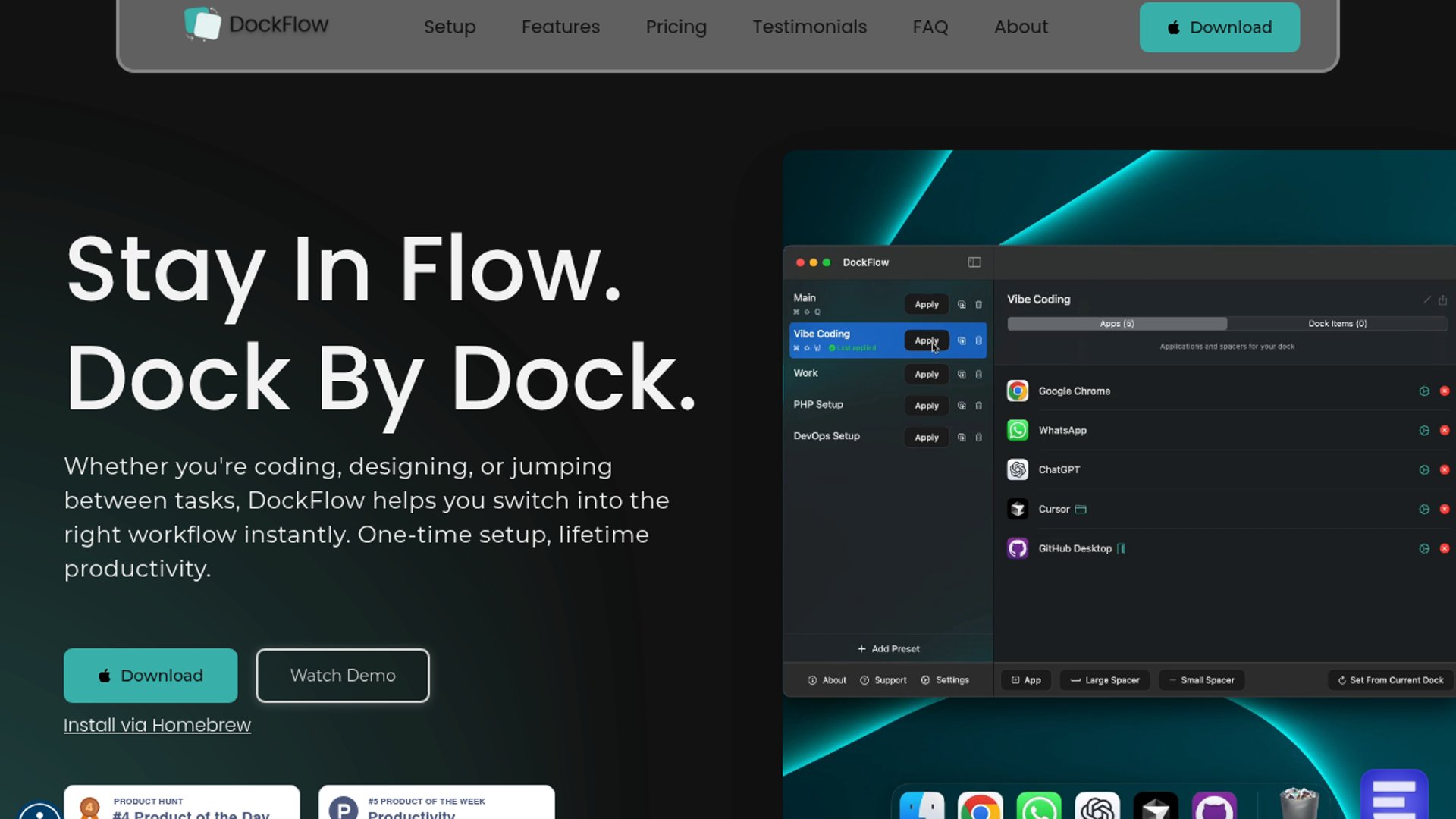Screen dimensions: 1456x819
Task: Open the Features nav menu item
Action: [560, 27]
